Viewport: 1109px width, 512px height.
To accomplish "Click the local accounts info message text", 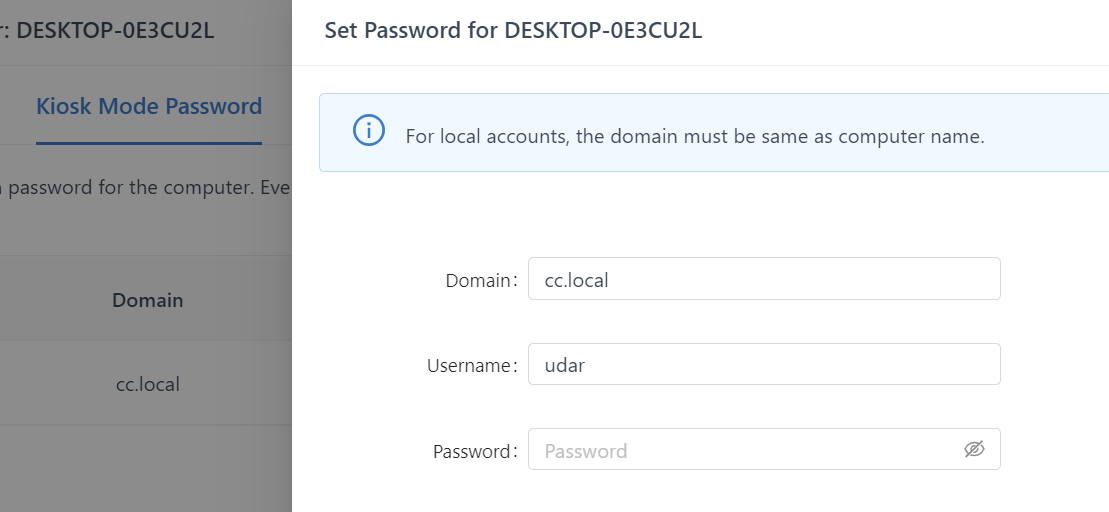I will (694, 136).
